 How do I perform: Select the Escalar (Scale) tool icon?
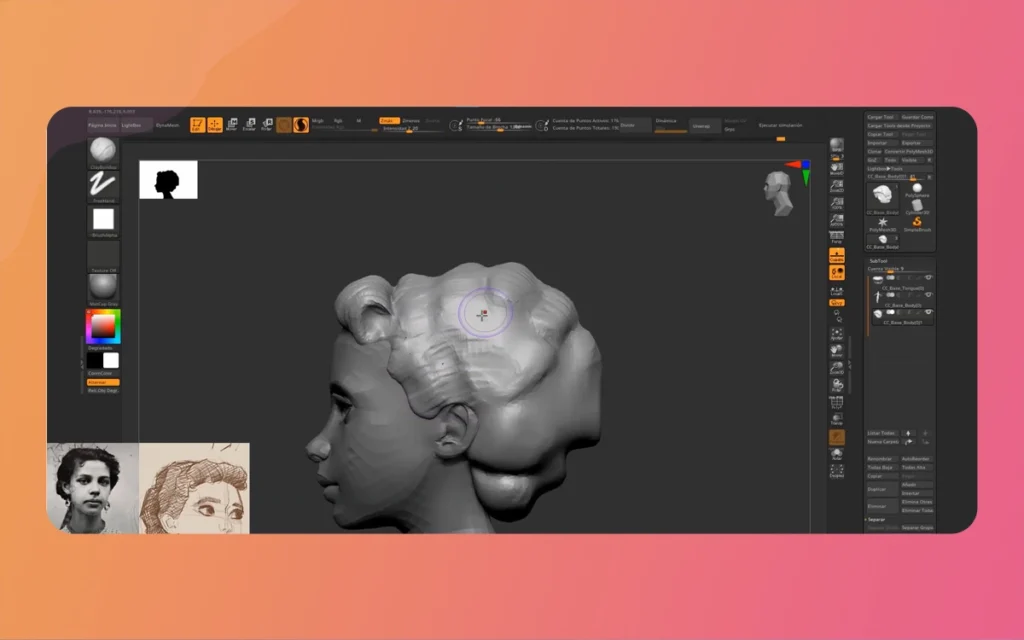(250, 123)
